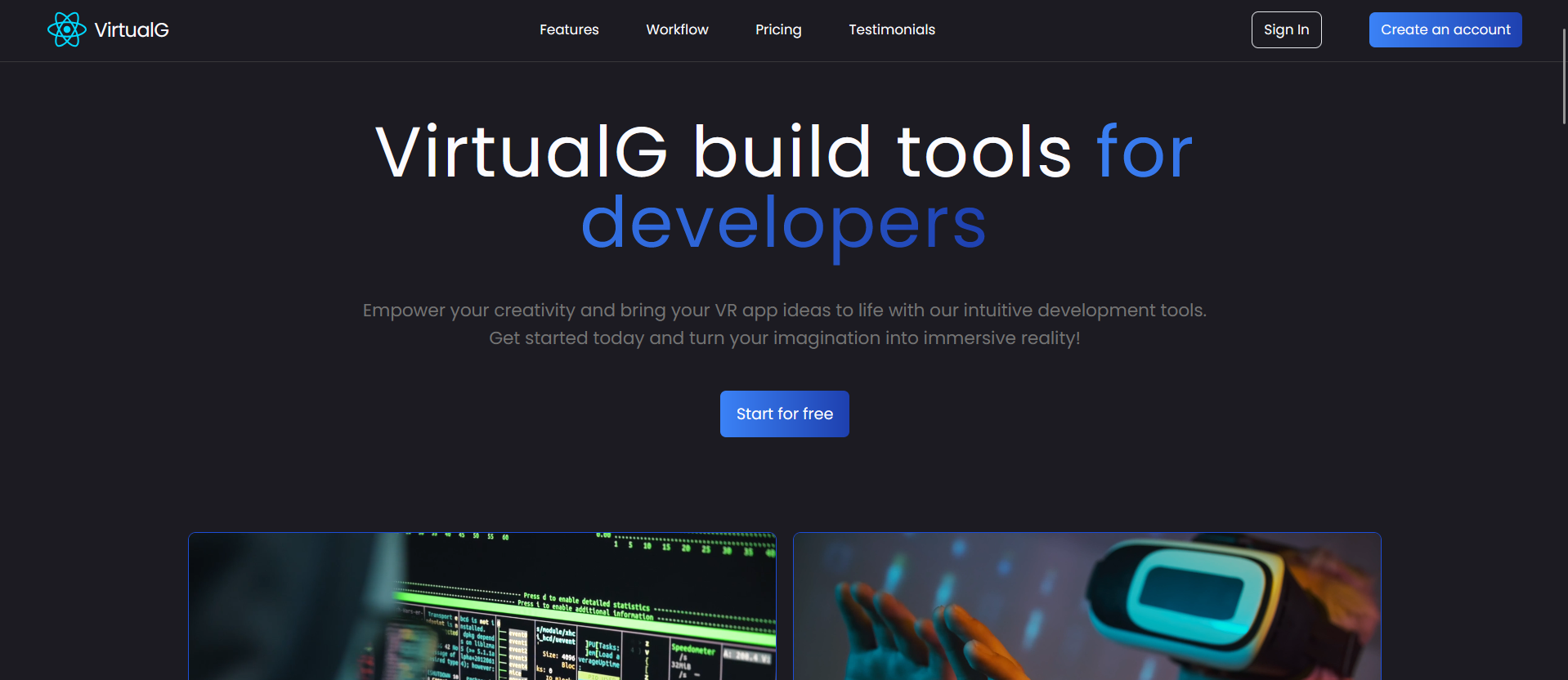
Task: Click the VirtualG atom logo icon
Action: point(66,29)
